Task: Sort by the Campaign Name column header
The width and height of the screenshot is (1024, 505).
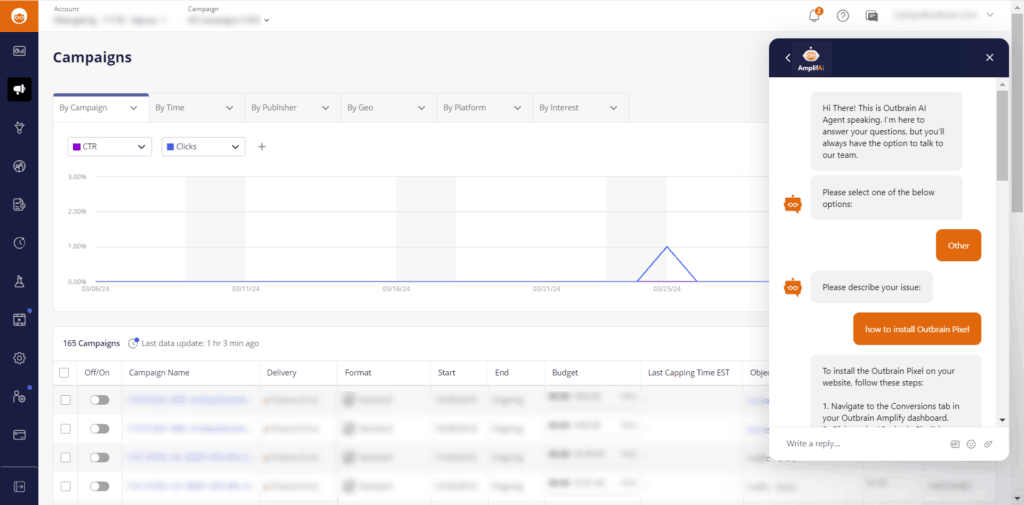Action: tap(159, 372)
